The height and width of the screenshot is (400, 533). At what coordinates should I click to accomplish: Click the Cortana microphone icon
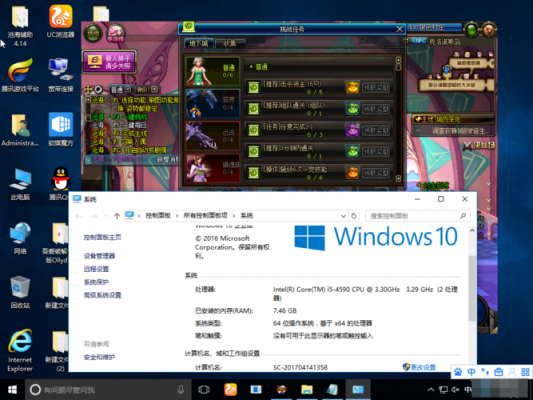(181, 390)
